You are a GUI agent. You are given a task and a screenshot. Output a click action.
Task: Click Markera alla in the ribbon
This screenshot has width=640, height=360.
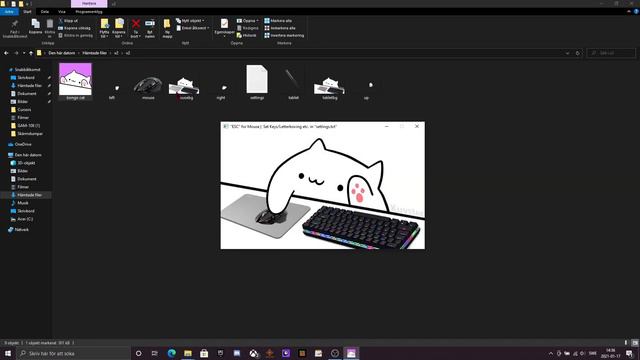[x=278, y=20]
